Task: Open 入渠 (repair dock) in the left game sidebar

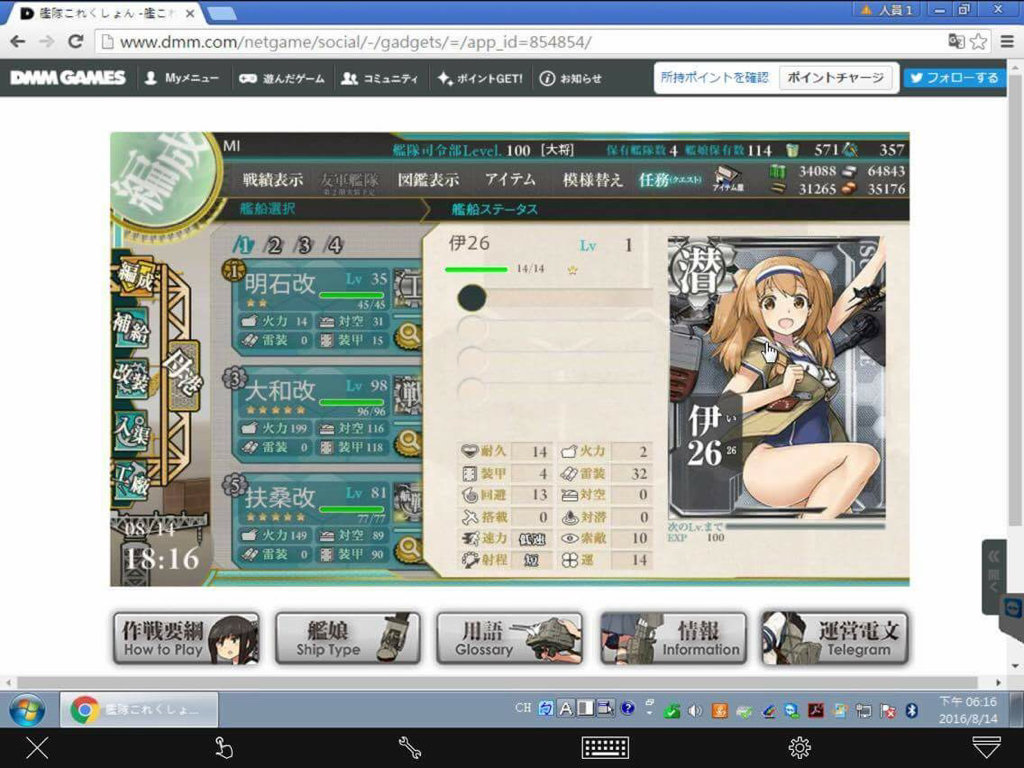Action: click(x=131, y=430)
